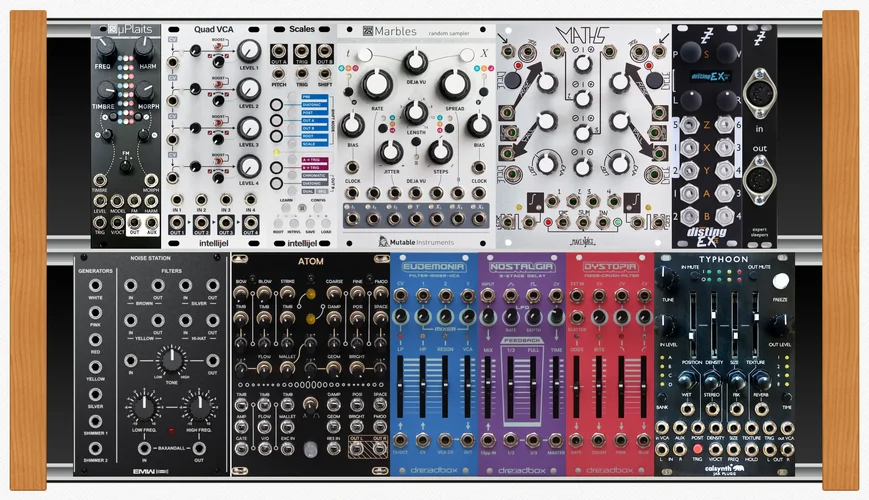Click the TONE knob on Noise Station
The image size is (869, 500).
pos(171,360)
